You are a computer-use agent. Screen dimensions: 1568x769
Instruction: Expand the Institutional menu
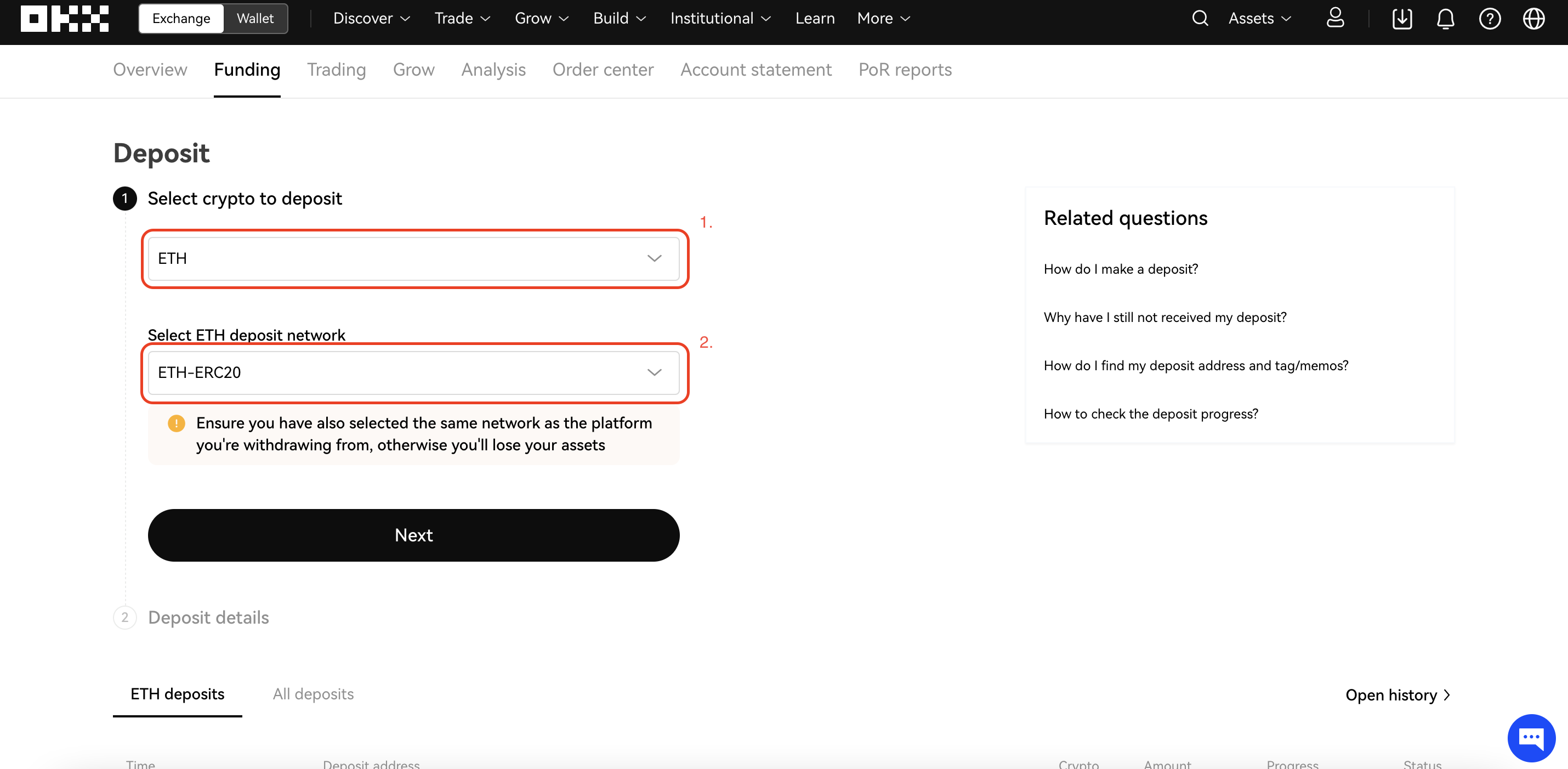721,18
